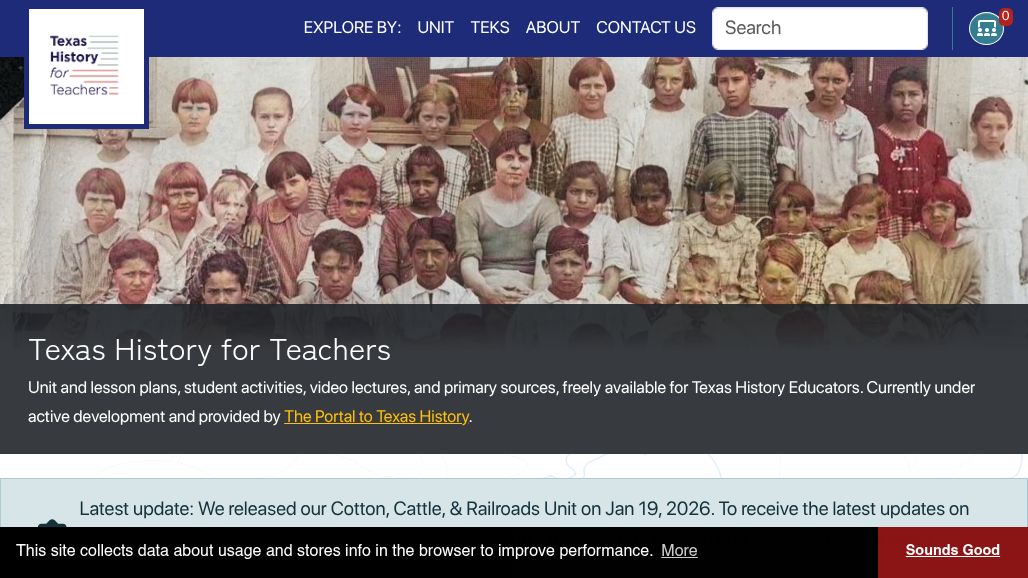Click the seated teacher in the class photo
The image size is (1028, 578).
coord(508,216)
